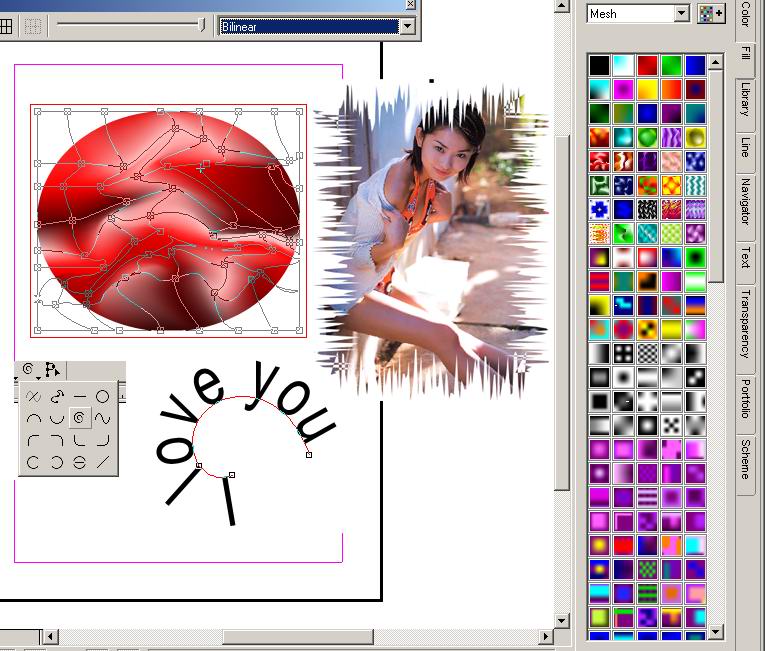Click the text path edit tool with arrow
Image resolution: width=765 pixels, height=651 pixels.
pyautogui.click(x=52, y=370)
